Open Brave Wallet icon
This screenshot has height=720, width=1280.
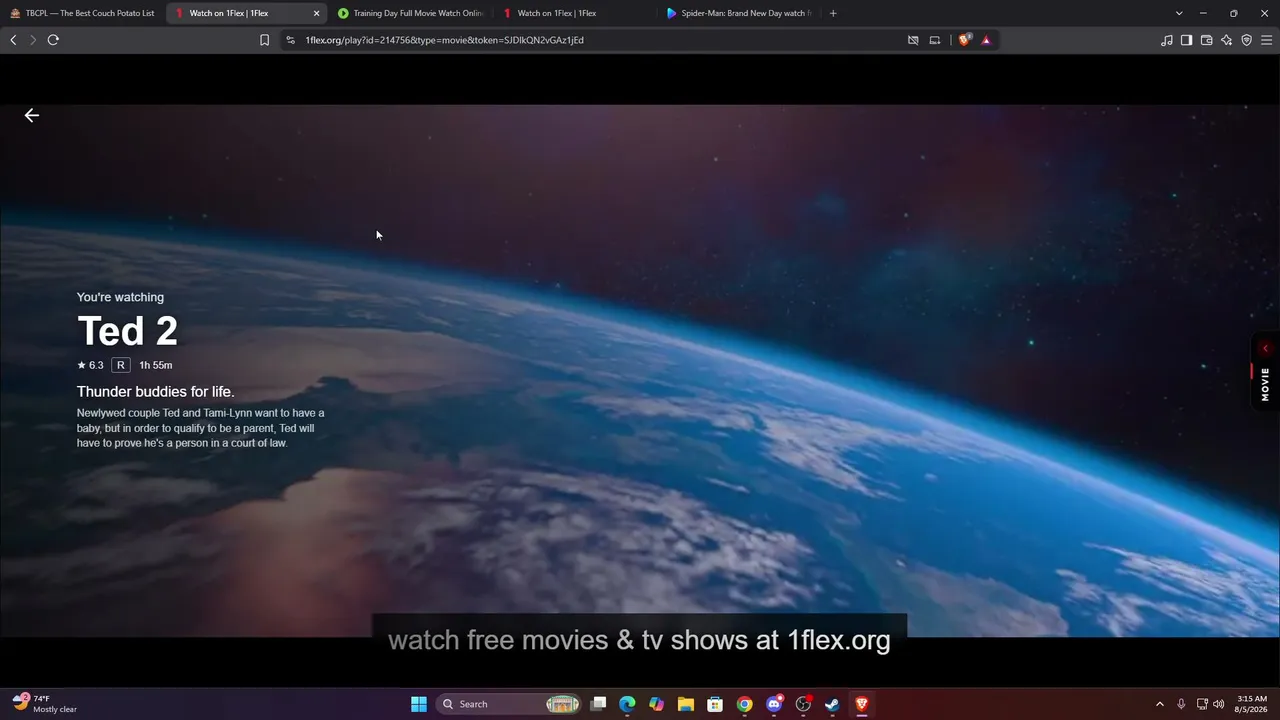click(x=1207, y=40)
